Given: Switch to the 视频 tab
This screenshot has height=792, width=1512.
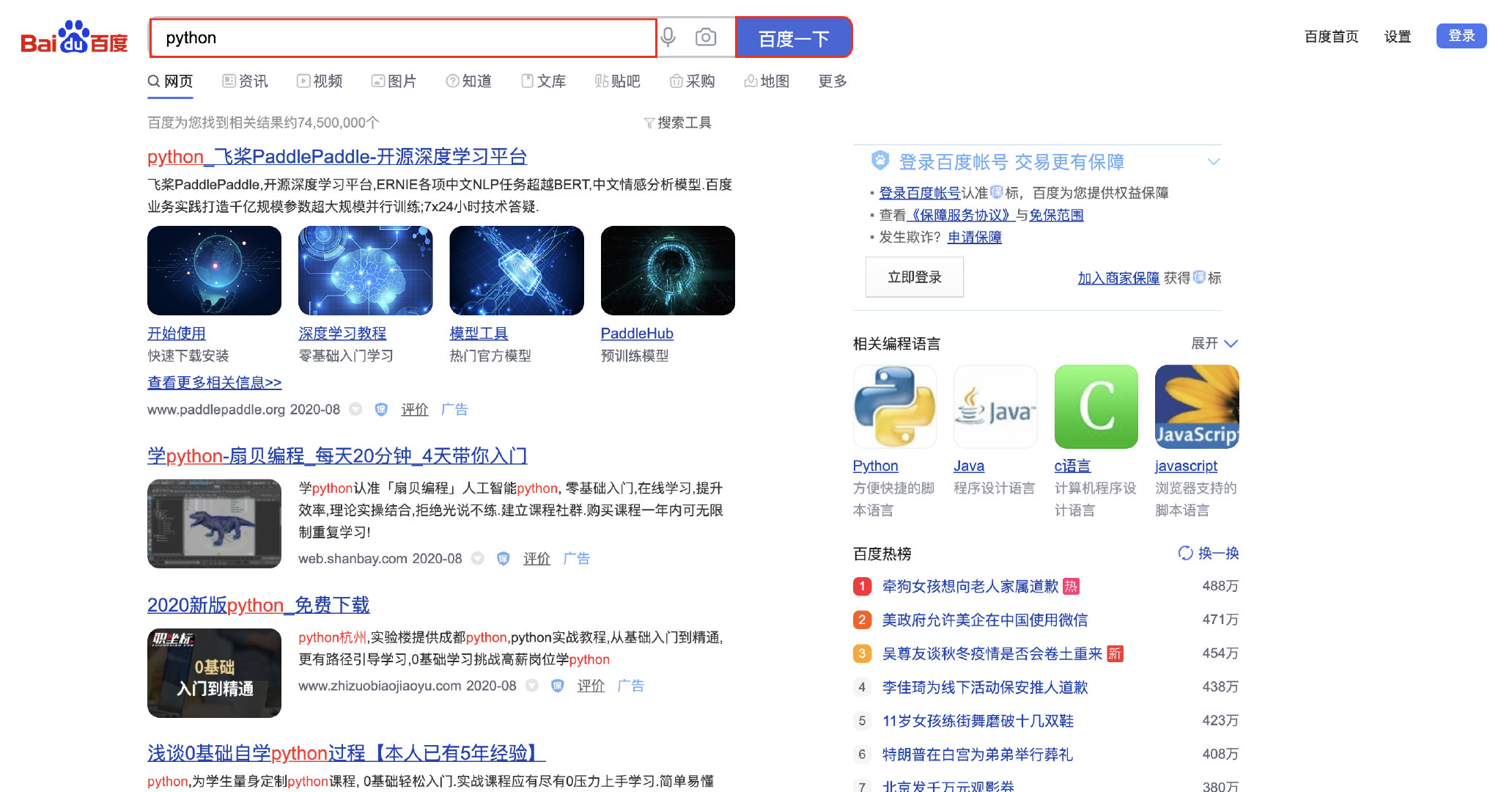Looking at the screenshot, I should (320, 81).
